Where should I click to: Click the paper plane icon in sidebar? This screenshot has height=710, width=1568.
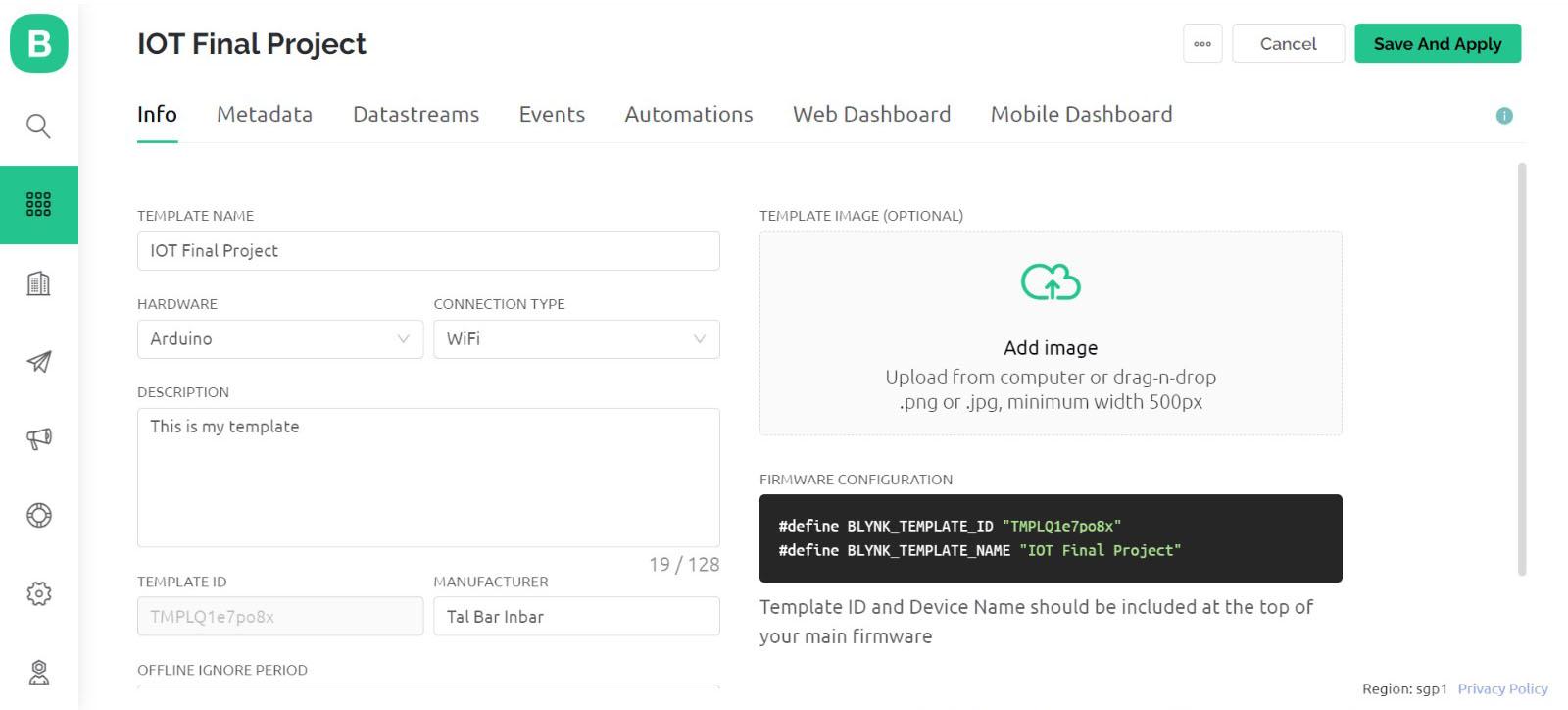pos(38,362)
